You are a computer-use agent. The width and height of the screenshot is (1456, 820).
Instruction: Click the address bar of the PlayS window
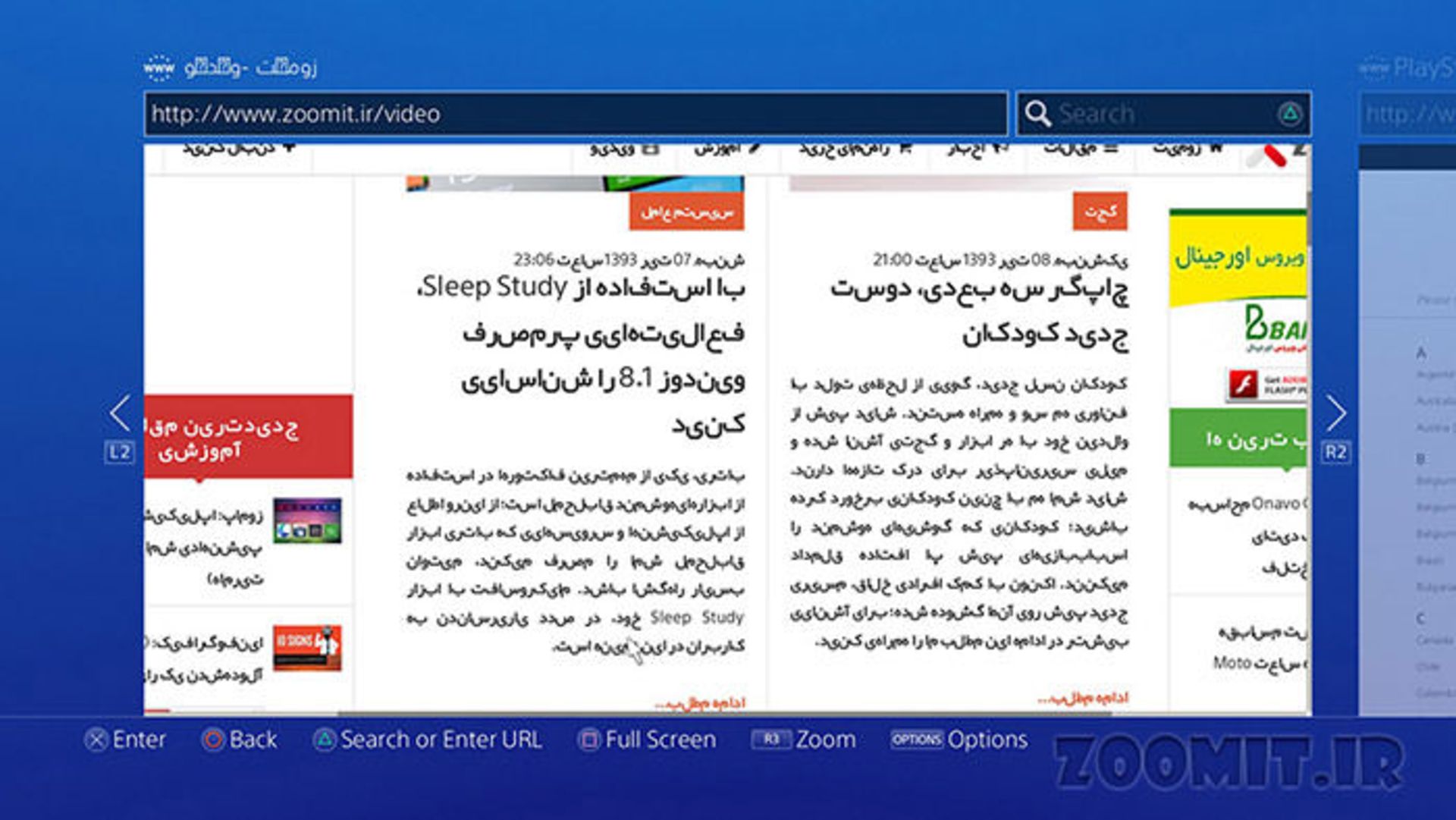pos(1408,114)
